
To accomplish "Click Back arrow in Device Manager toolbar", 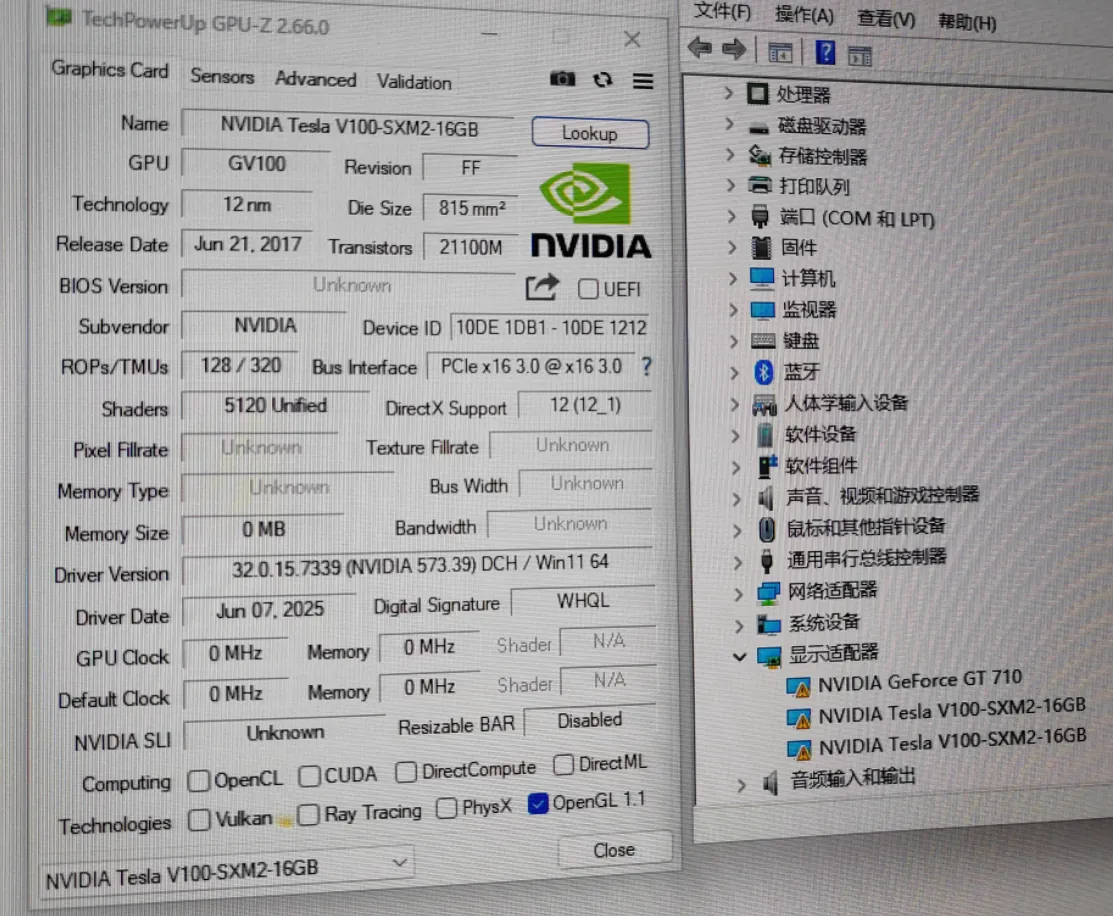I will 700,48.
